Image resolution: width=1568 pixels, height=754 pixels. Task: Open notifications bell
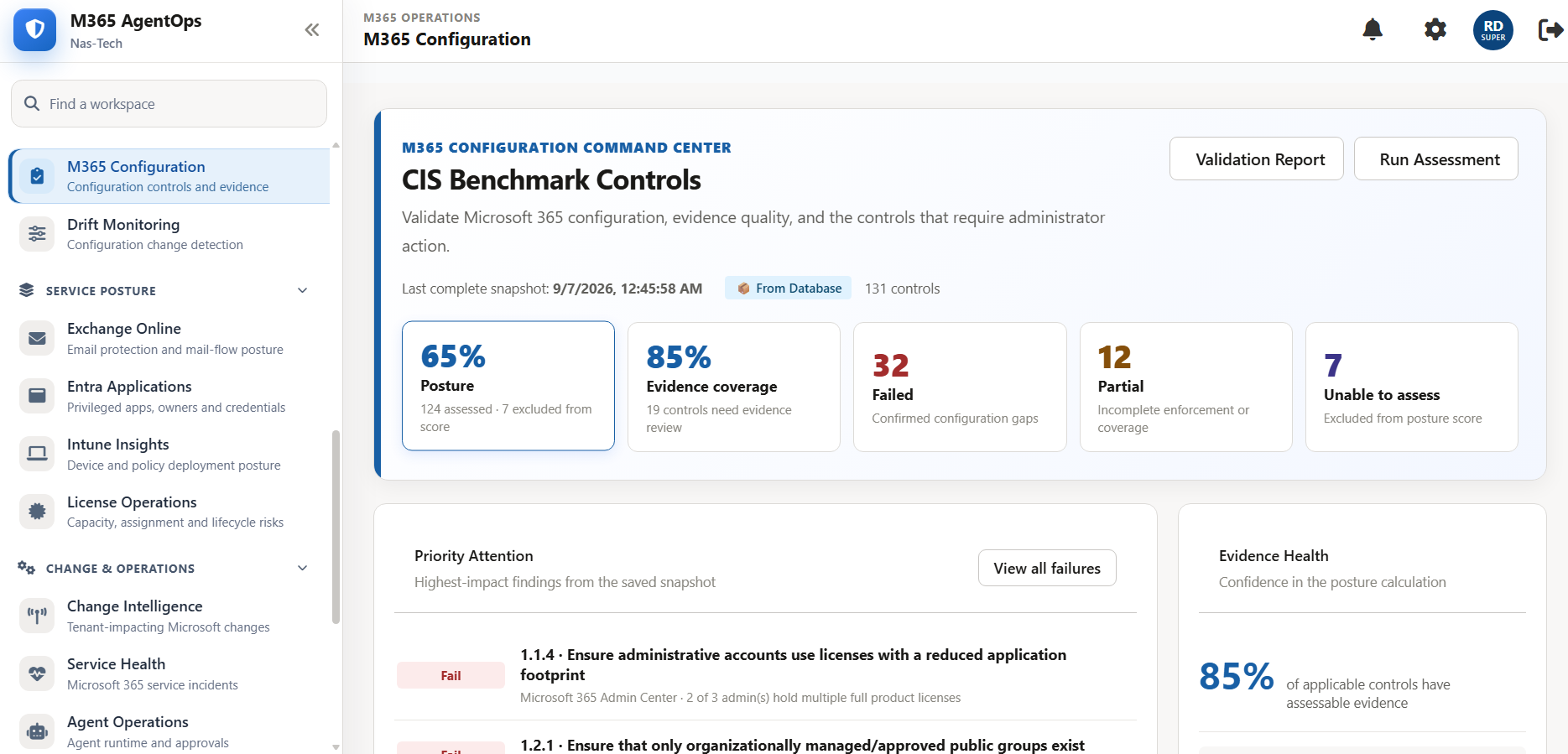point(1373,30)
